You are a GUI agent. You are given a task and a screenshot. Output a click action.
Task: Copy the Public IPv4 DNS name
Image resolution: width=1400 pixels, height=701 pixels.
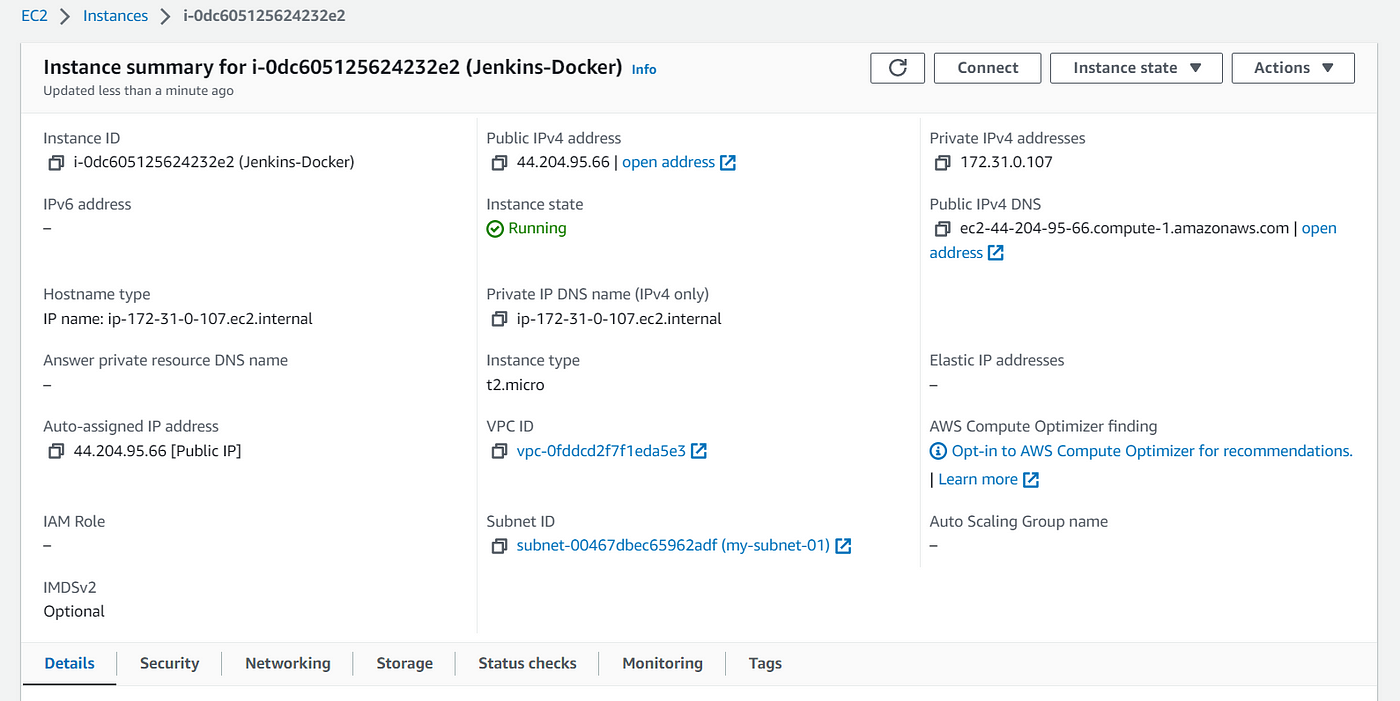click(942, 228)
